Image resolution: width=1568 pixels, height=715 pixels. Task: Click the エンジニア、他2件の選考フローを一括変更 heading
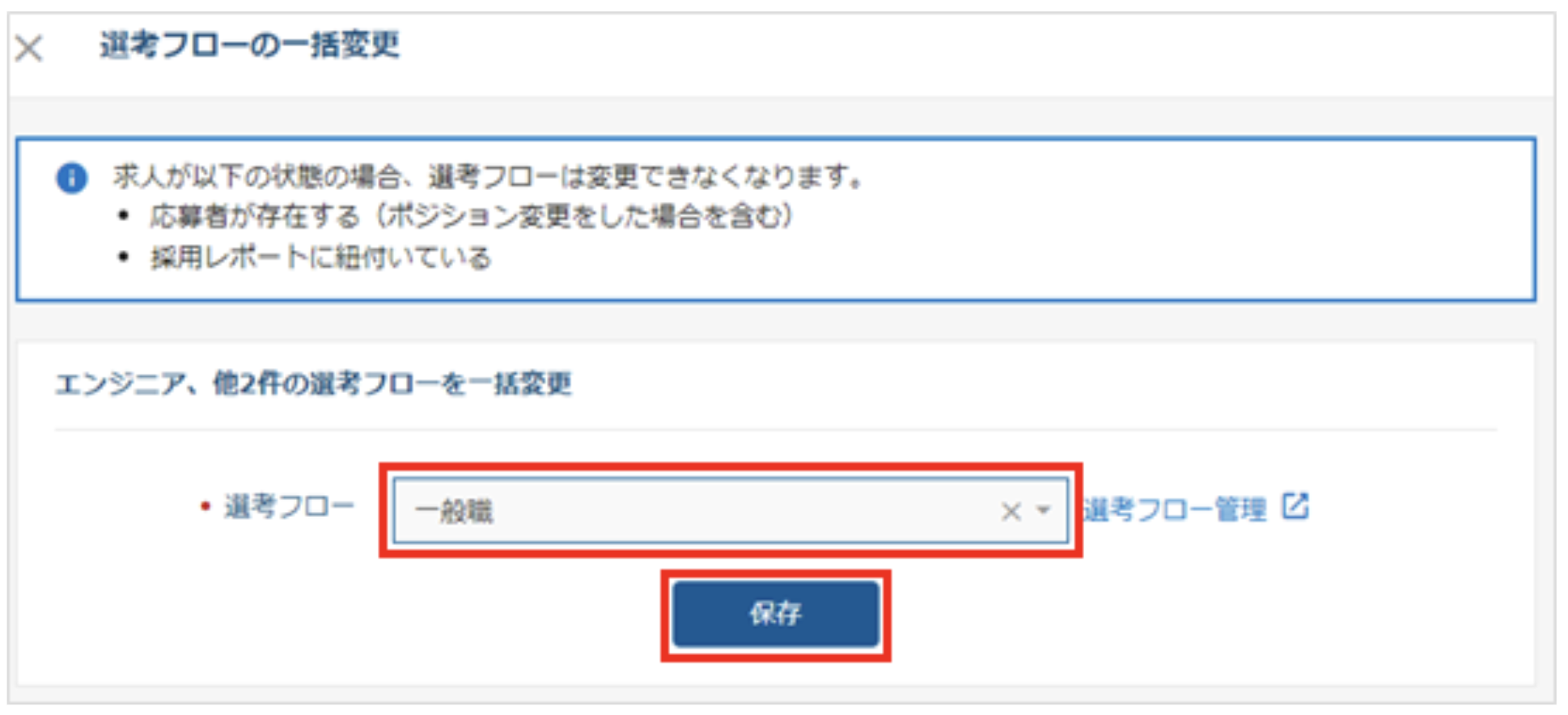coord(314,383)
